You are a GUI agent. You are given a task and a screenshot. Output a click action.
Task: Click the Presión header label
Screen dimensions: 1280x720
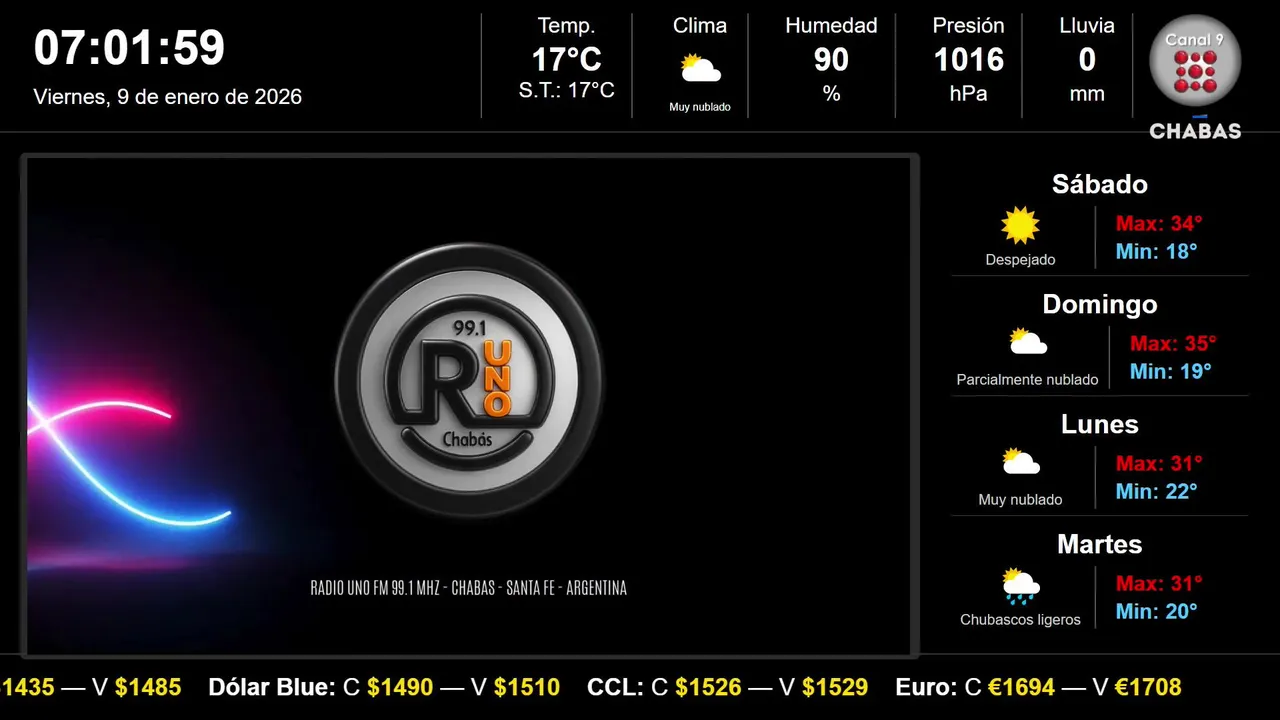(x=968, y=26)
